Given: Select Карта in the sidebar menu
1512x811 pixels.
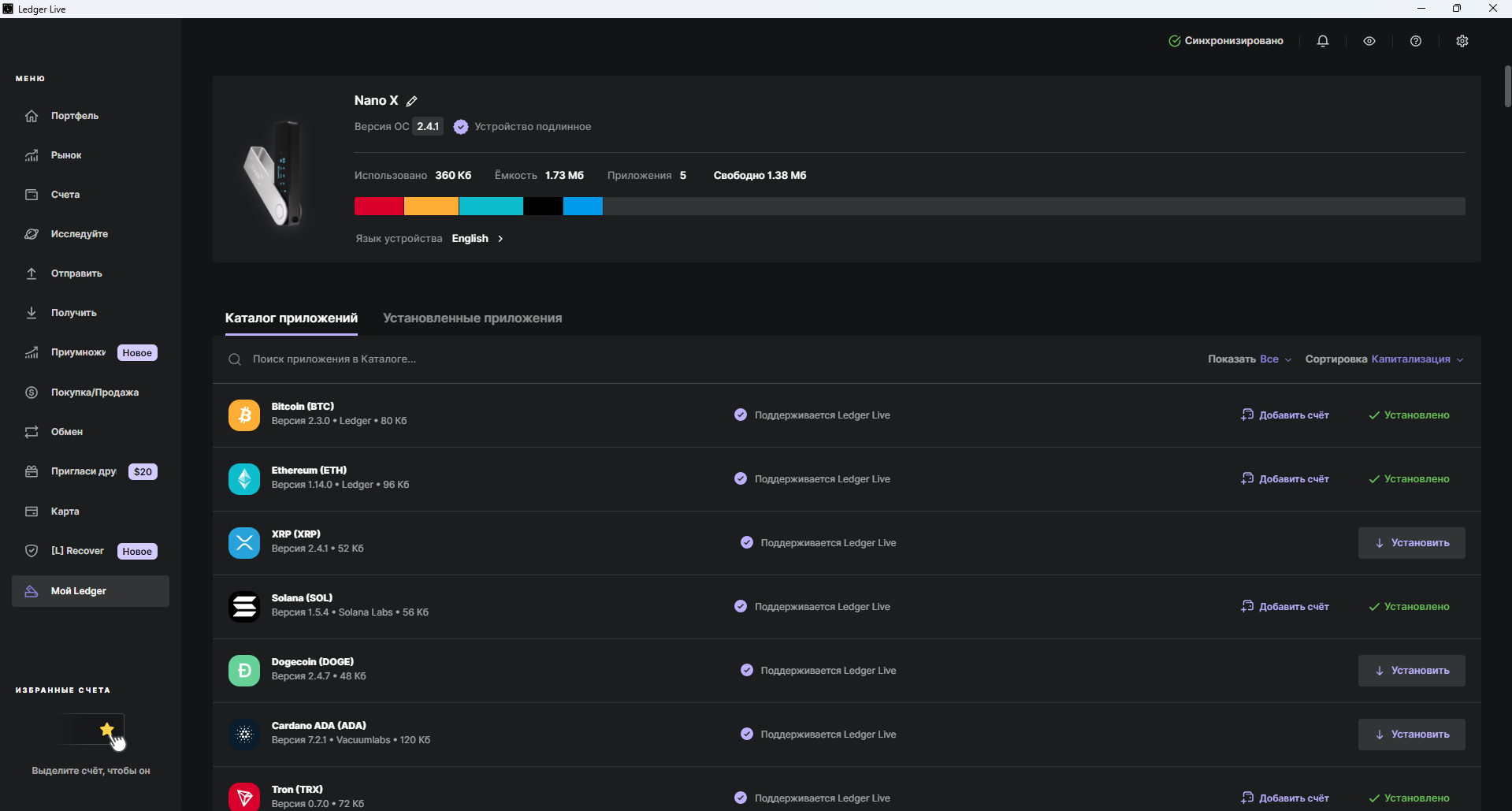Looking at the screenshot, I should (91, 512).
